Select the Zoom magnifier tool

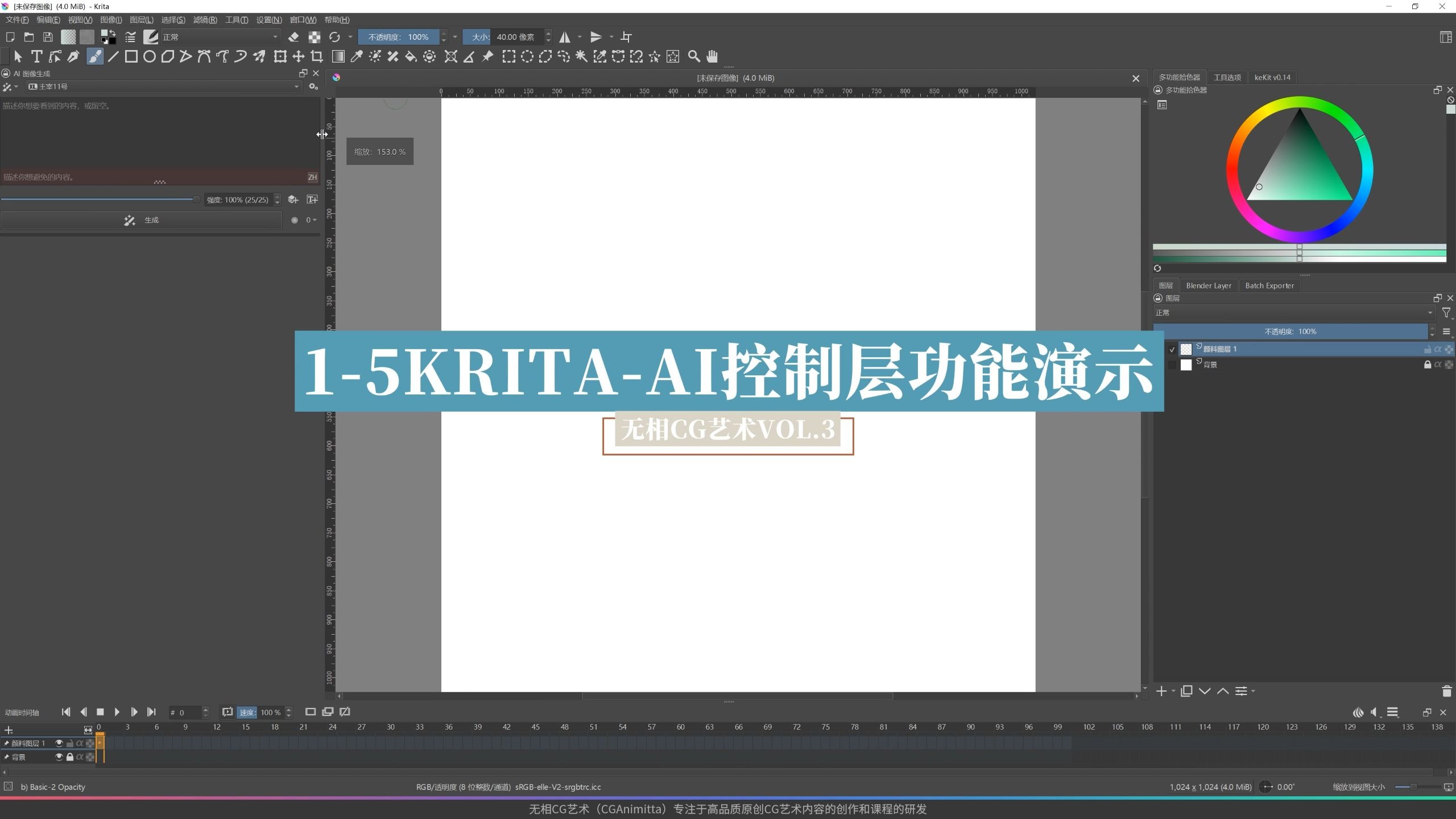click(694, 56)
